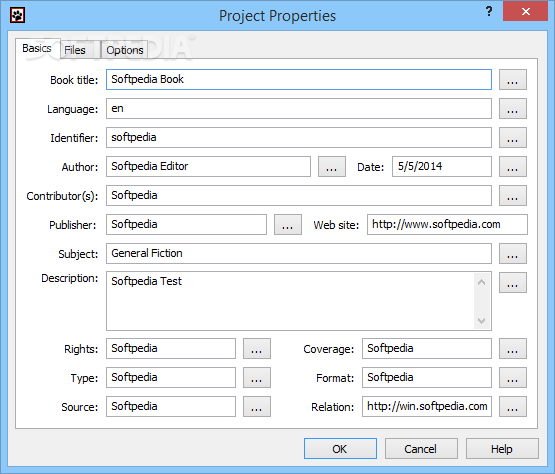Open the browse button beside Subject
The image size is (555, 474).
click(x=513, y=253)
